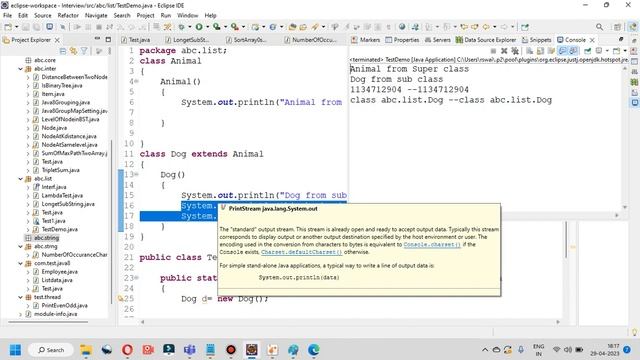
Task: Switch to the Servers tab
Action: (438, 40)
